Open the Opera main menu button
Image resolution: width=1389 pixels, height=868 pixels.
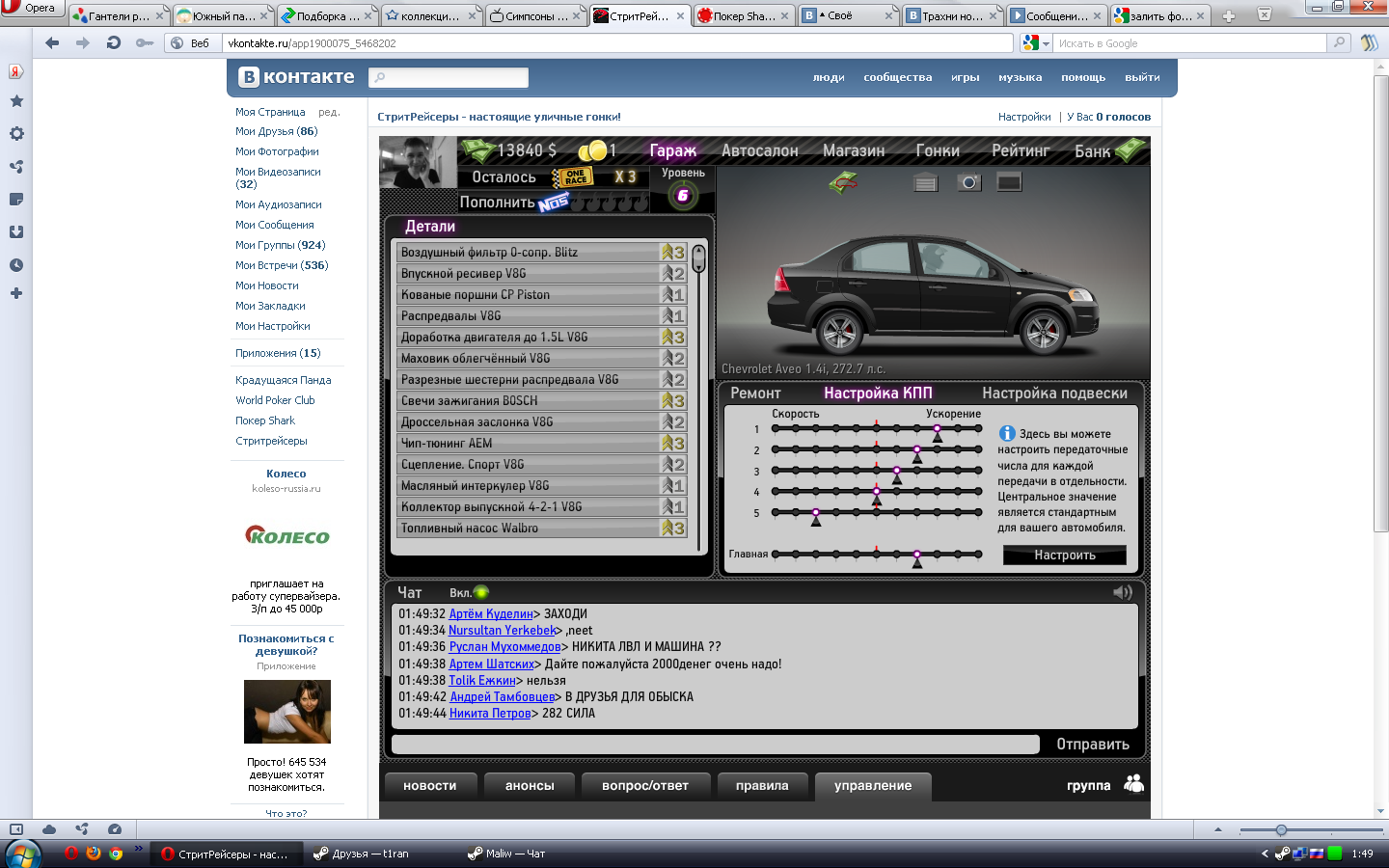click(32, 9)
